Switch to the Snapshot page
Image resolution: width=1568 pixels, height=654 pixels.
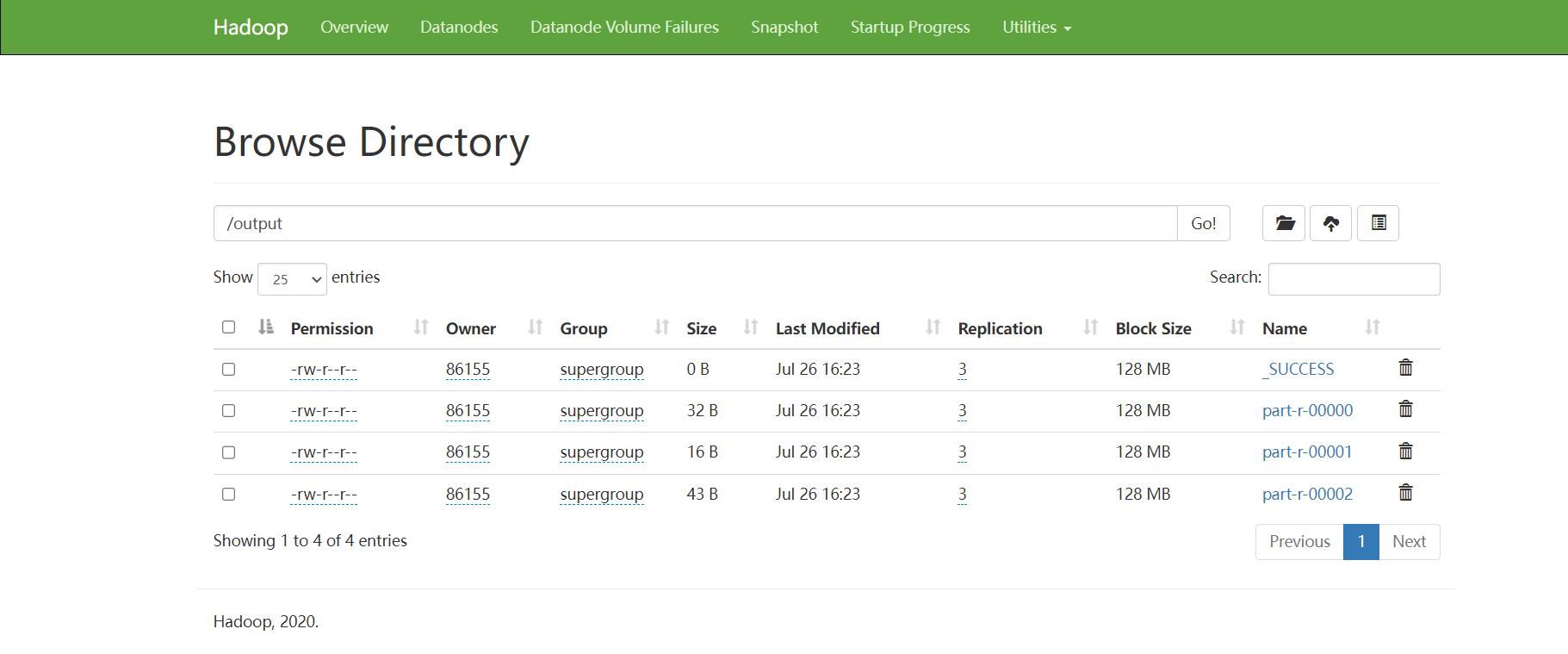coord(784,28)
